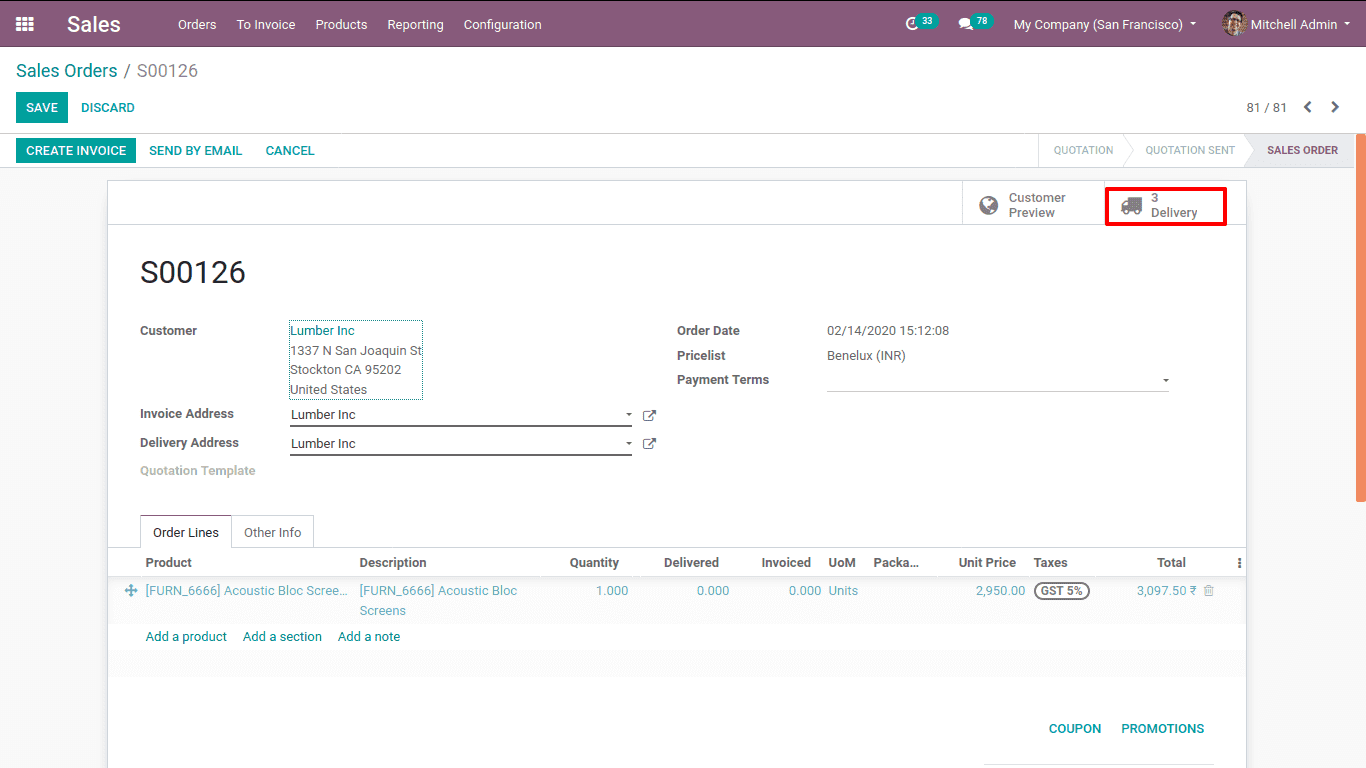Screen dimensions: 1366x768
Task: Click the Delivered column header
Action: [x=691, y=563]
